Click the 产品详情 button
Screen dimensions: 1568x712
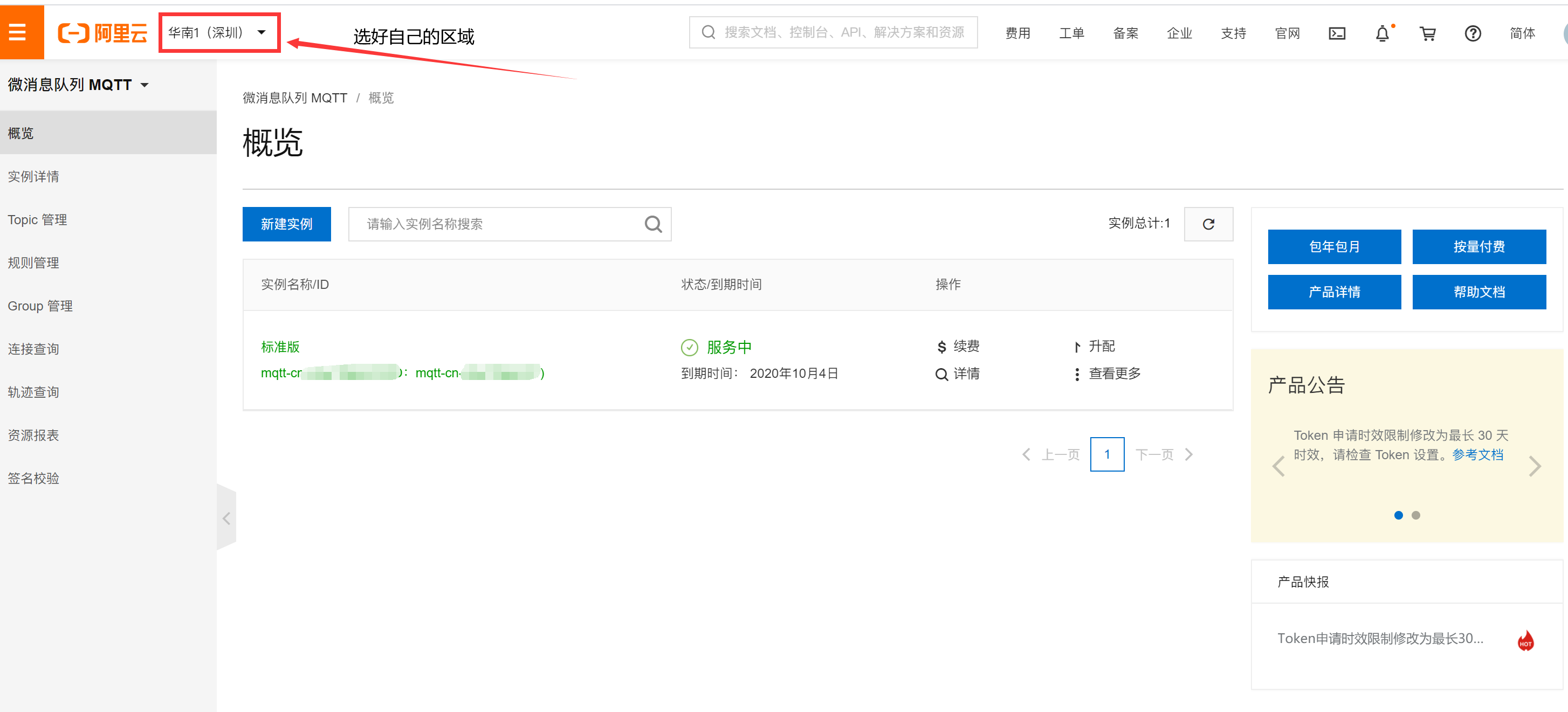click(1333, 292)
